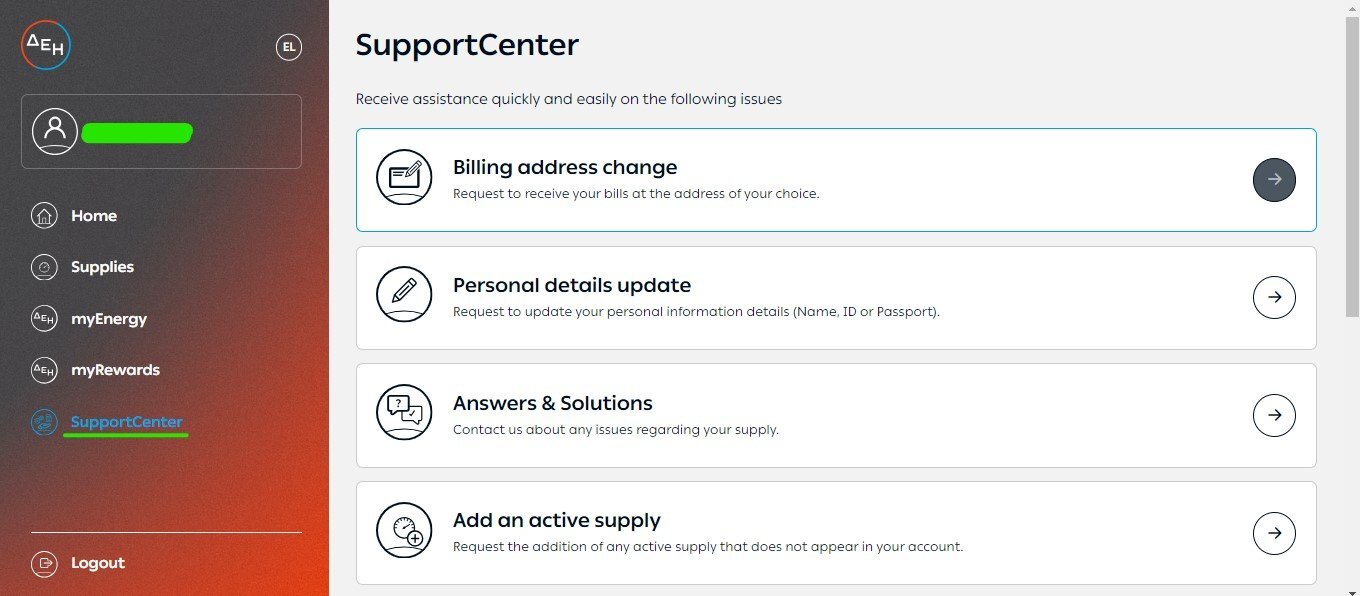Click the Home house icon

44,216
